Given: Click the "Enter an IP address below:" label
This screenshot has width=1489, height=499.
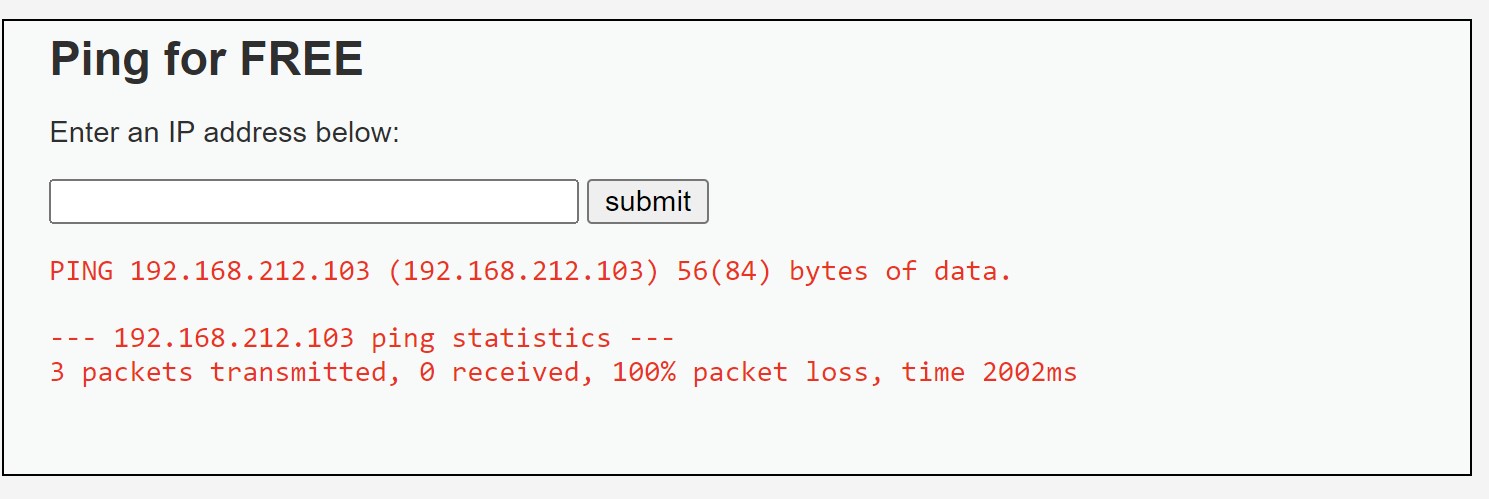Looking at the screenshot, I should click(x=224, y=133).
